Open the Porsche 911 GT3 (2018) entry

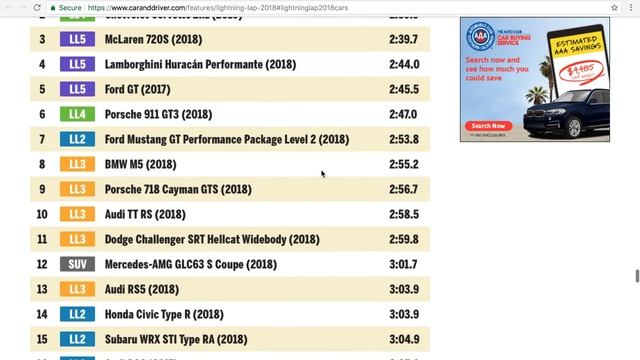tap(158, 114)
